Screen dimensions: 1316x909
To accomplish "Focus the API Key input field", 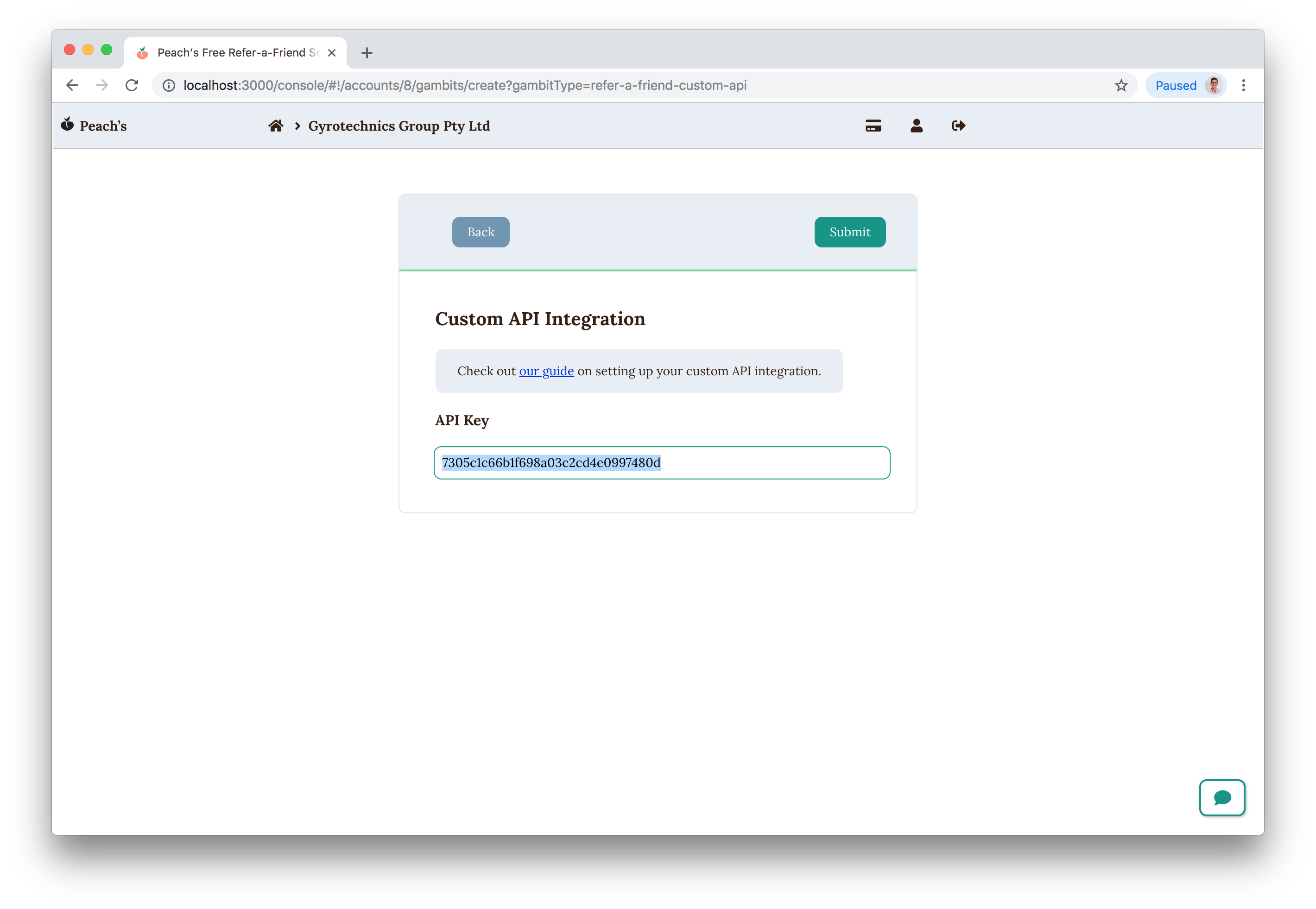I will pos(661,462).
